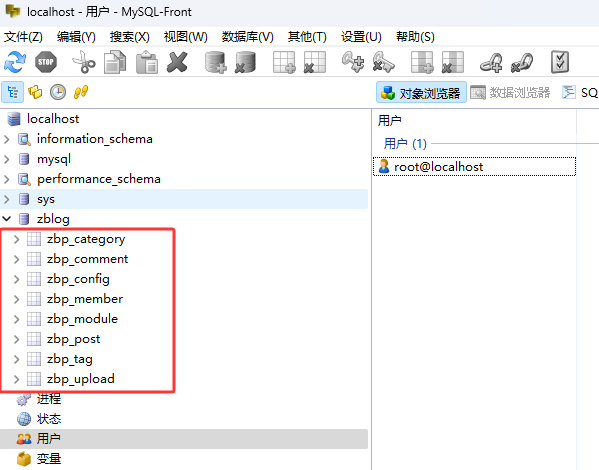Expand the performance_schema database node
599x470 pixels.
click(6, 179)
